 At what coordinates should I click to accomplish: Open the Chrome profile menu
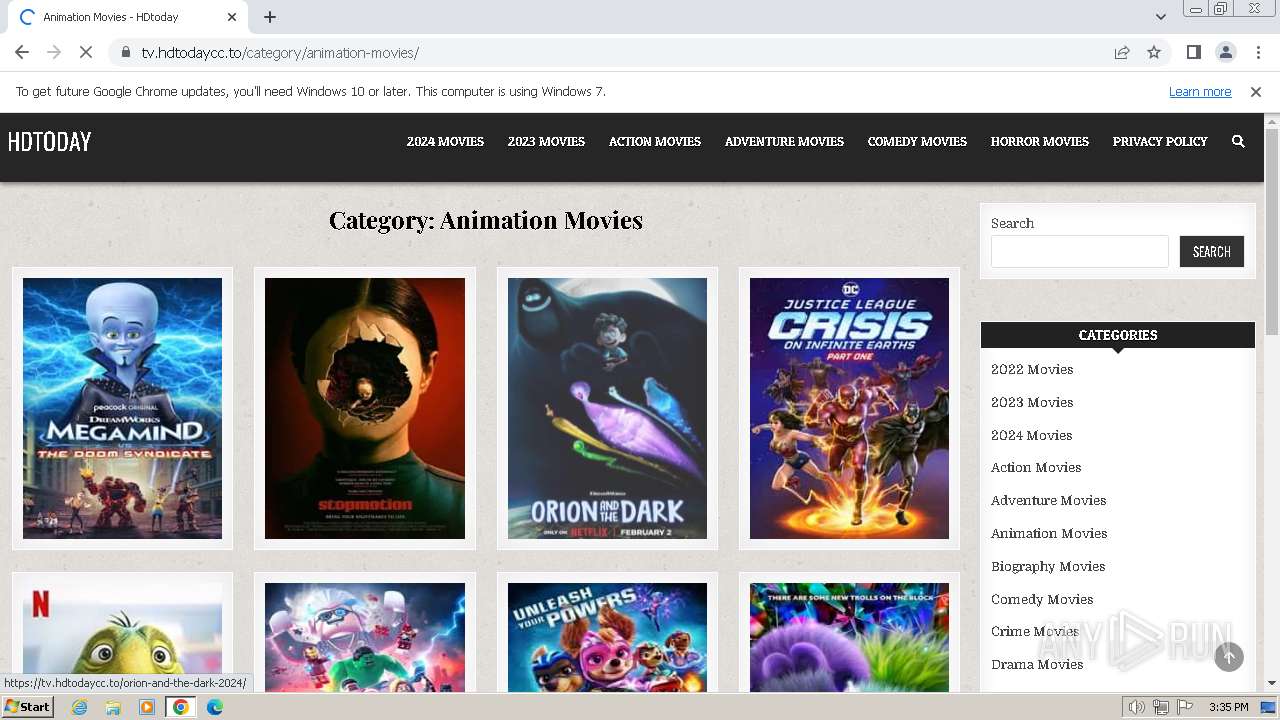click(x=1225, y=52)
